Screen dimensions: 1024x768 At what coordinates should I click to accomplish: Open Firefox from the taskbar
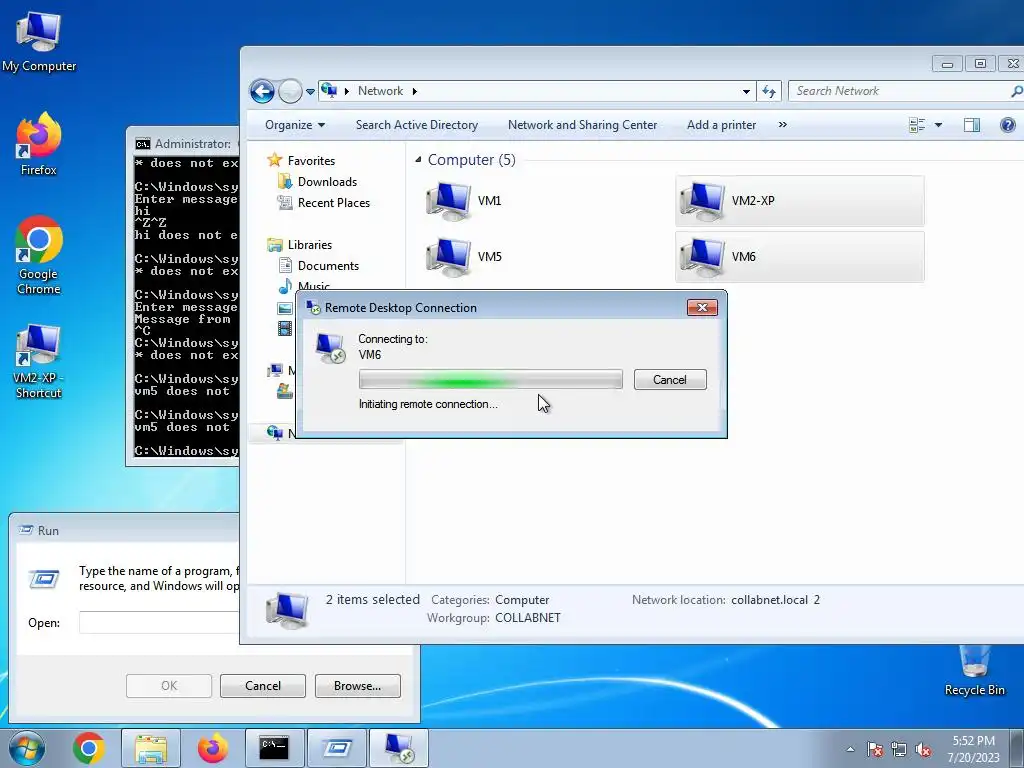213,748
